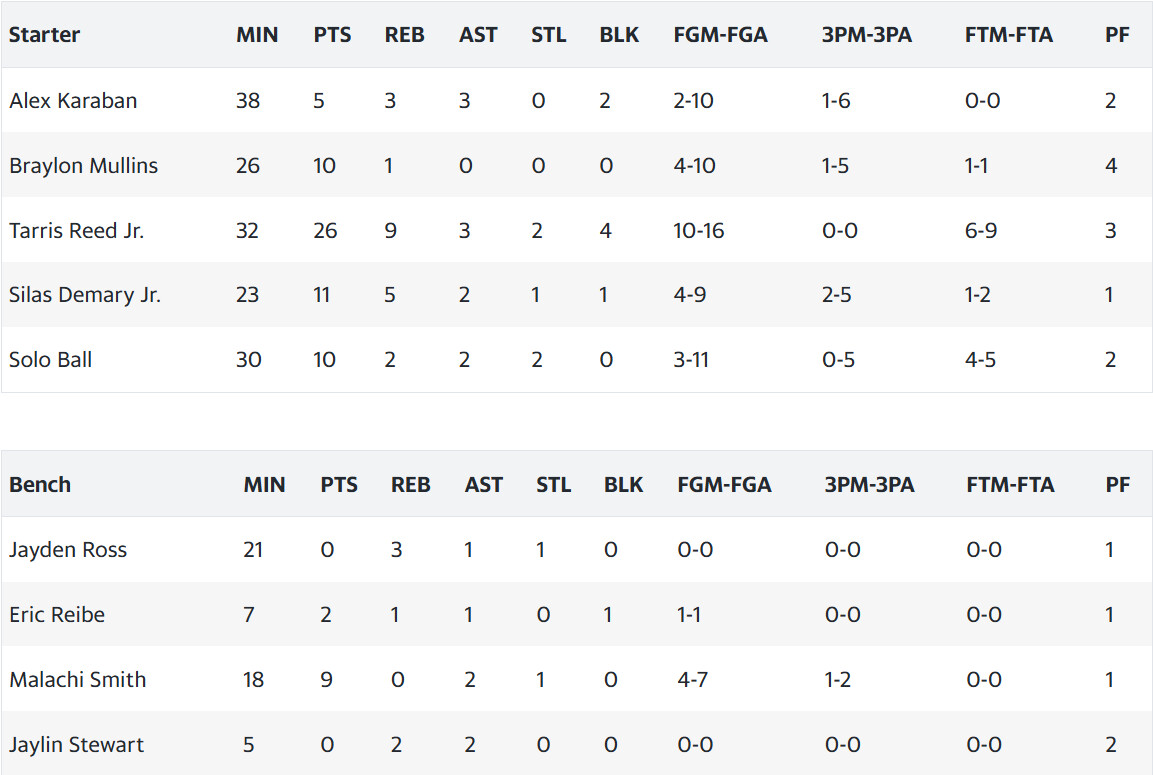Image resolution: width=1153 pixels, height=775 pixels.
Task: Select the bench FTM-FTA column header
Action: click(x=1010, y=485)
